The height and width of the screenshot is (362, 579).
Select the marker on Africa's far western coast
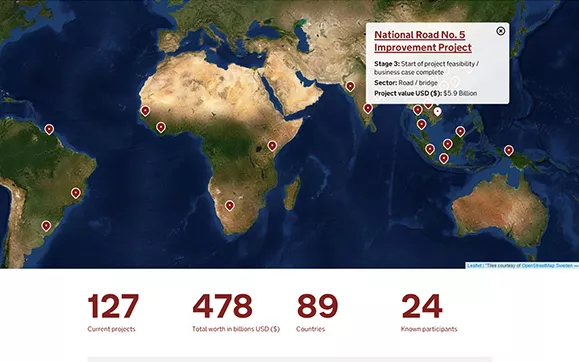coord(145,111)
